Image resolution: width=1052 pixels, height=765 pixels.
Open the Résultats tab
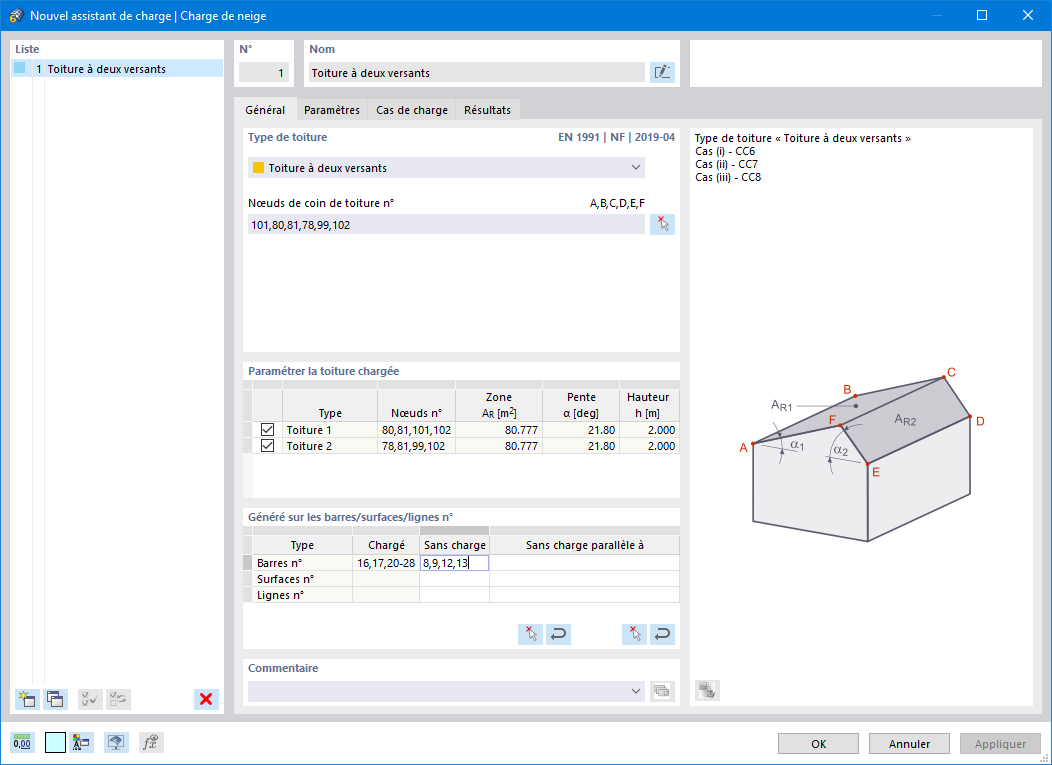coord(487,110)
